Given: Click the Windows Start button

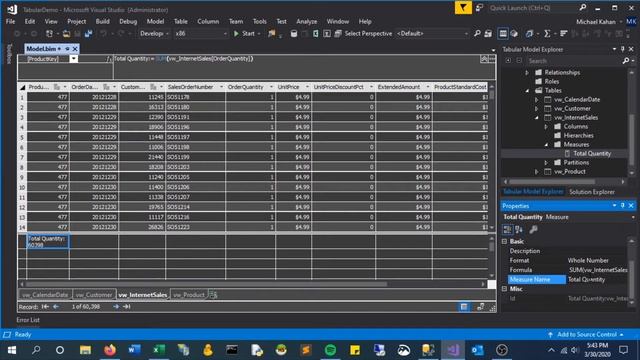Looking at the screenshot, I should (x=12, y=350).
